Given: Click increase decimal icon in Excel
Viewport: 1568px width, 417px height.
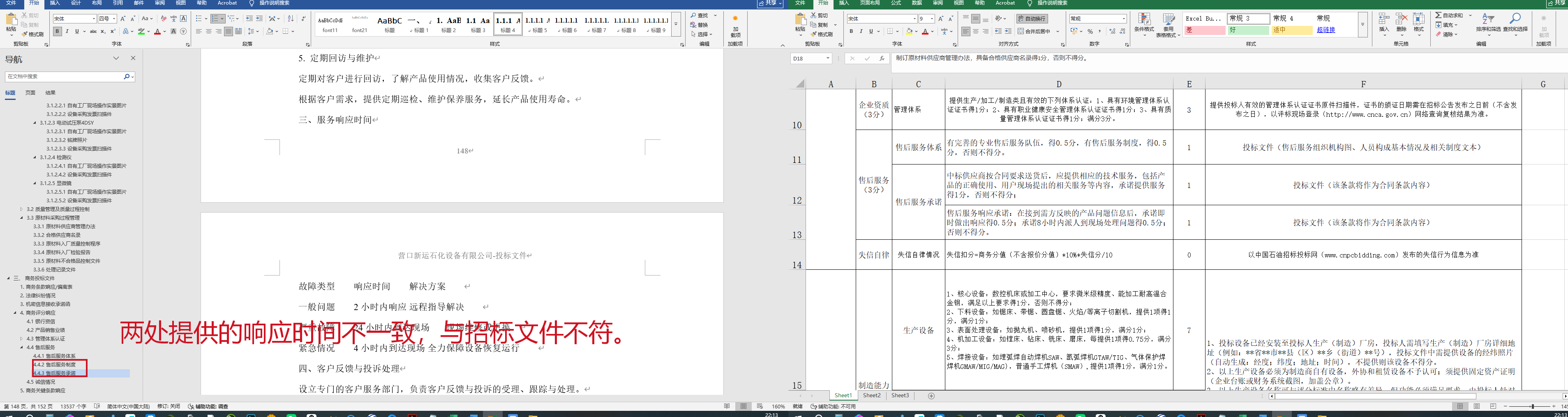Looking at the screenshot, I should coord(1113,31).
